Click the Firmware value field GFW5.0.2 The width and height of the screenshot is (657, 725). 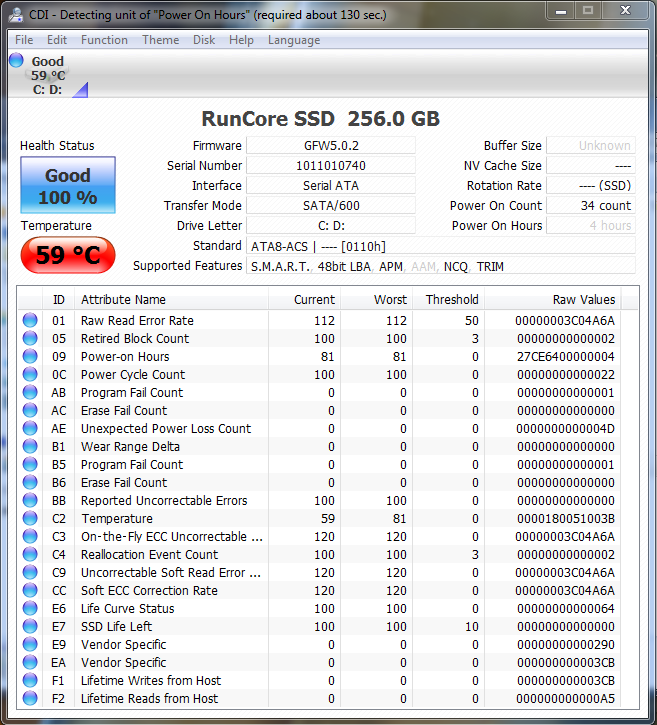point(331,146)
